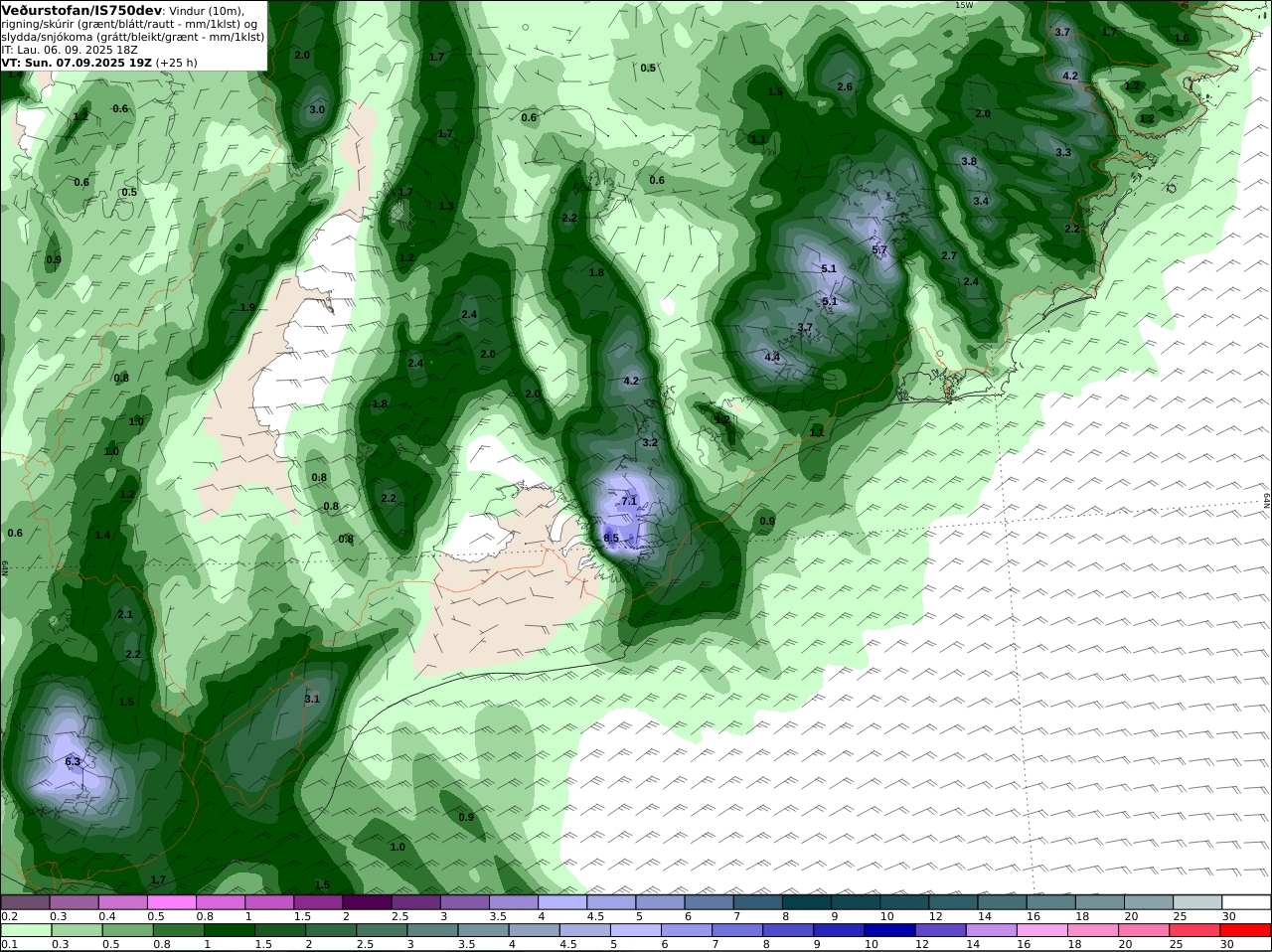Select upper snow legend bright pink swatch labelled 0.5

(172, 902)
